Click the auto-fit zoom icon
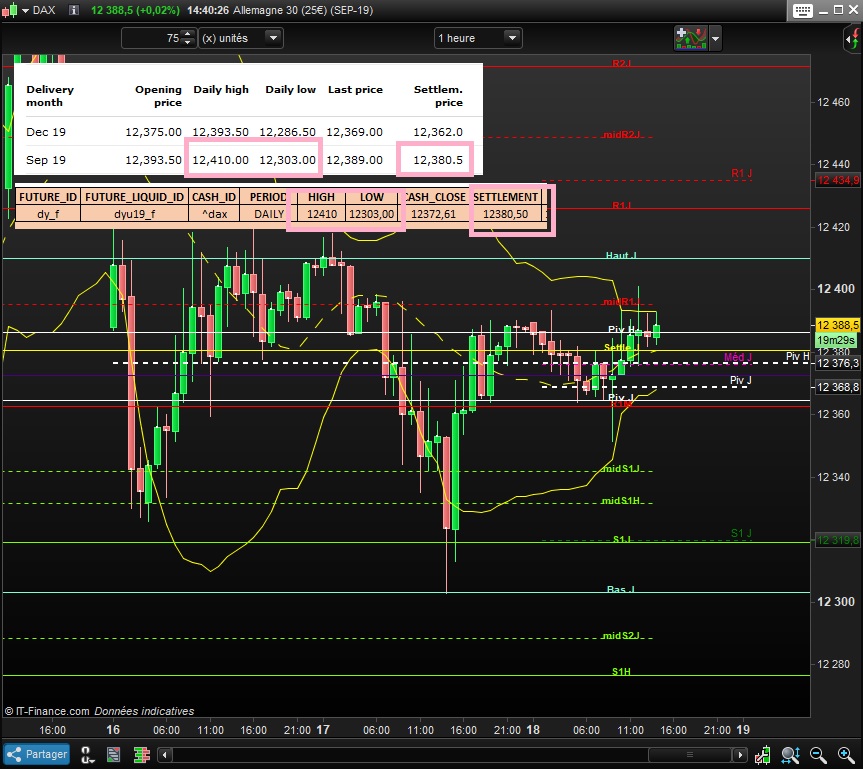 [790, 755]
